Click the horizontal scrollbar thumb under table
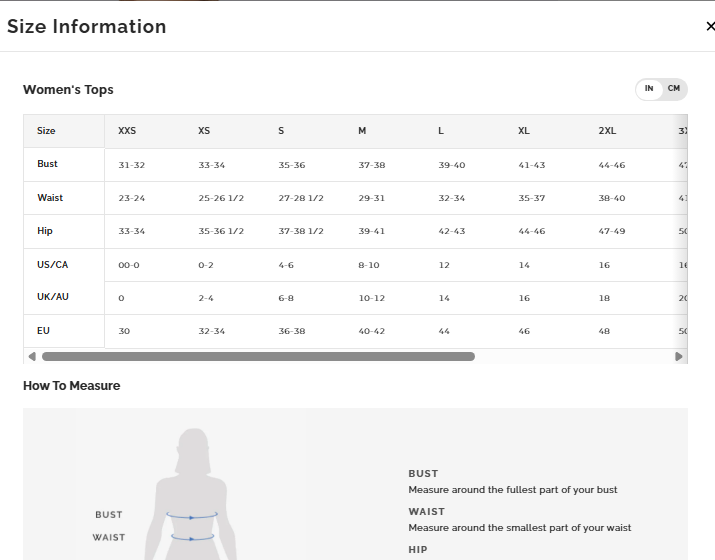Screen dimensions: 715x560 [x=258, y=356]
